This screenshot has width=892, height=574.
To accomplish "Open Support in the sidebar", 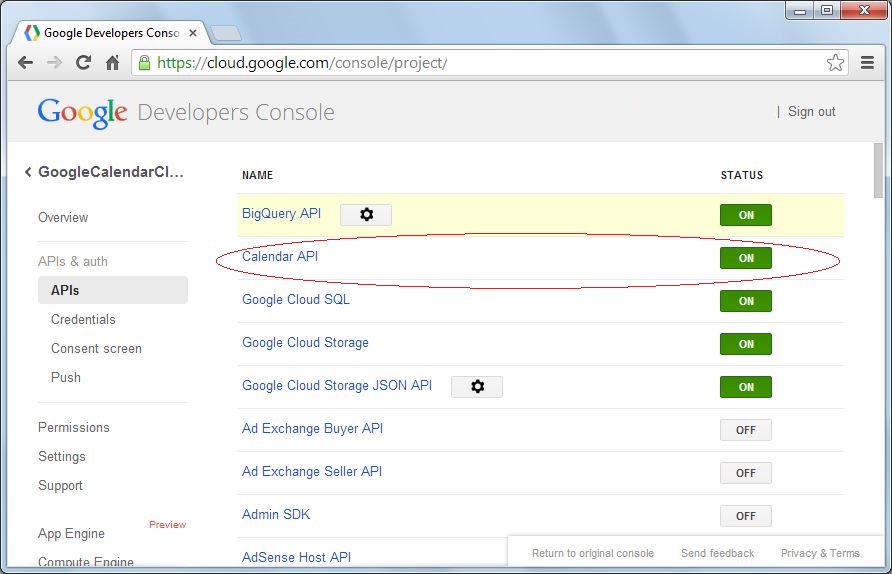I will pos(60,485).
